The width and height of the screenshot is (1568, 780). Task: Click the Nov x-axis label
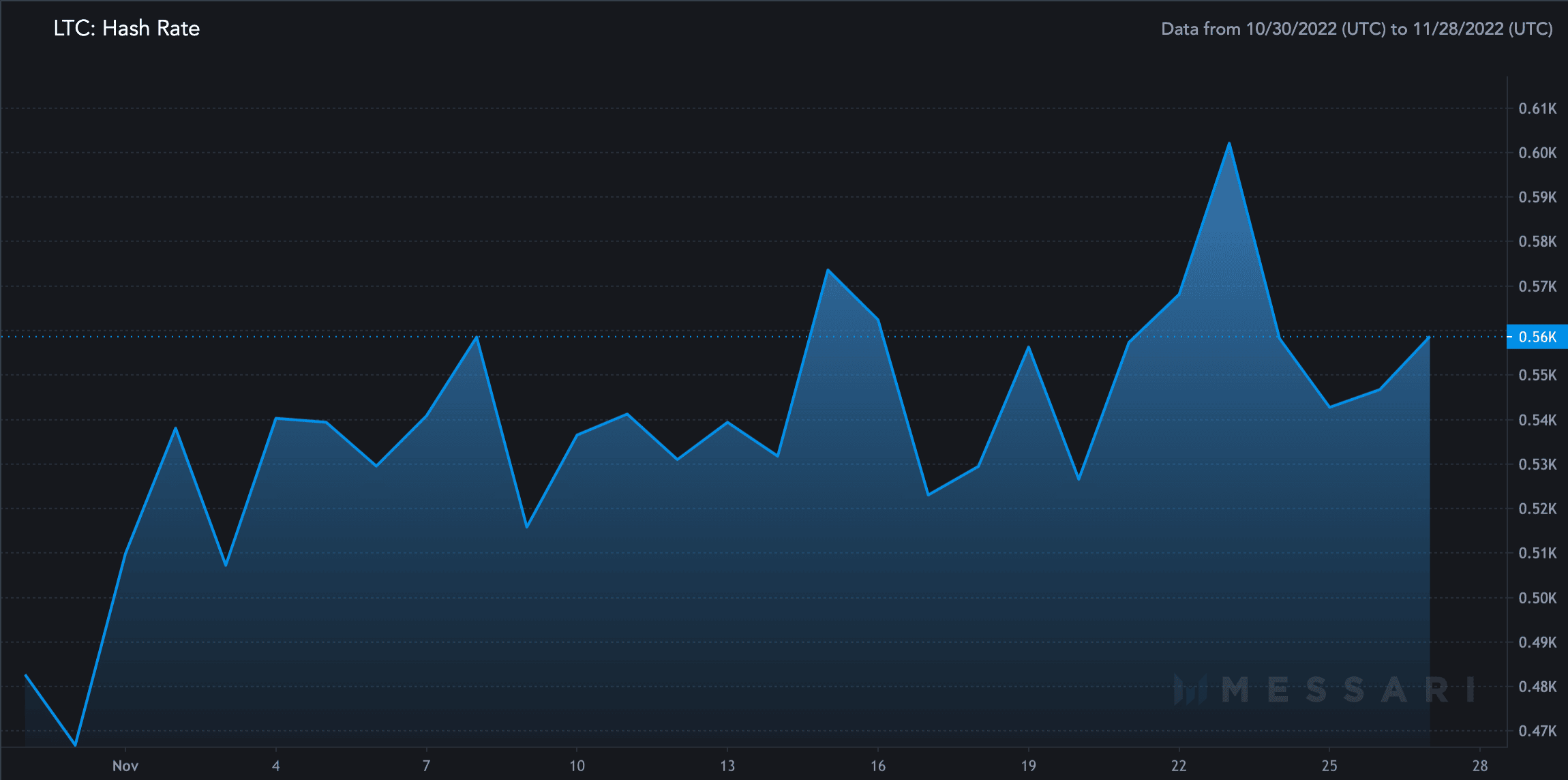[x=125, y=766]
